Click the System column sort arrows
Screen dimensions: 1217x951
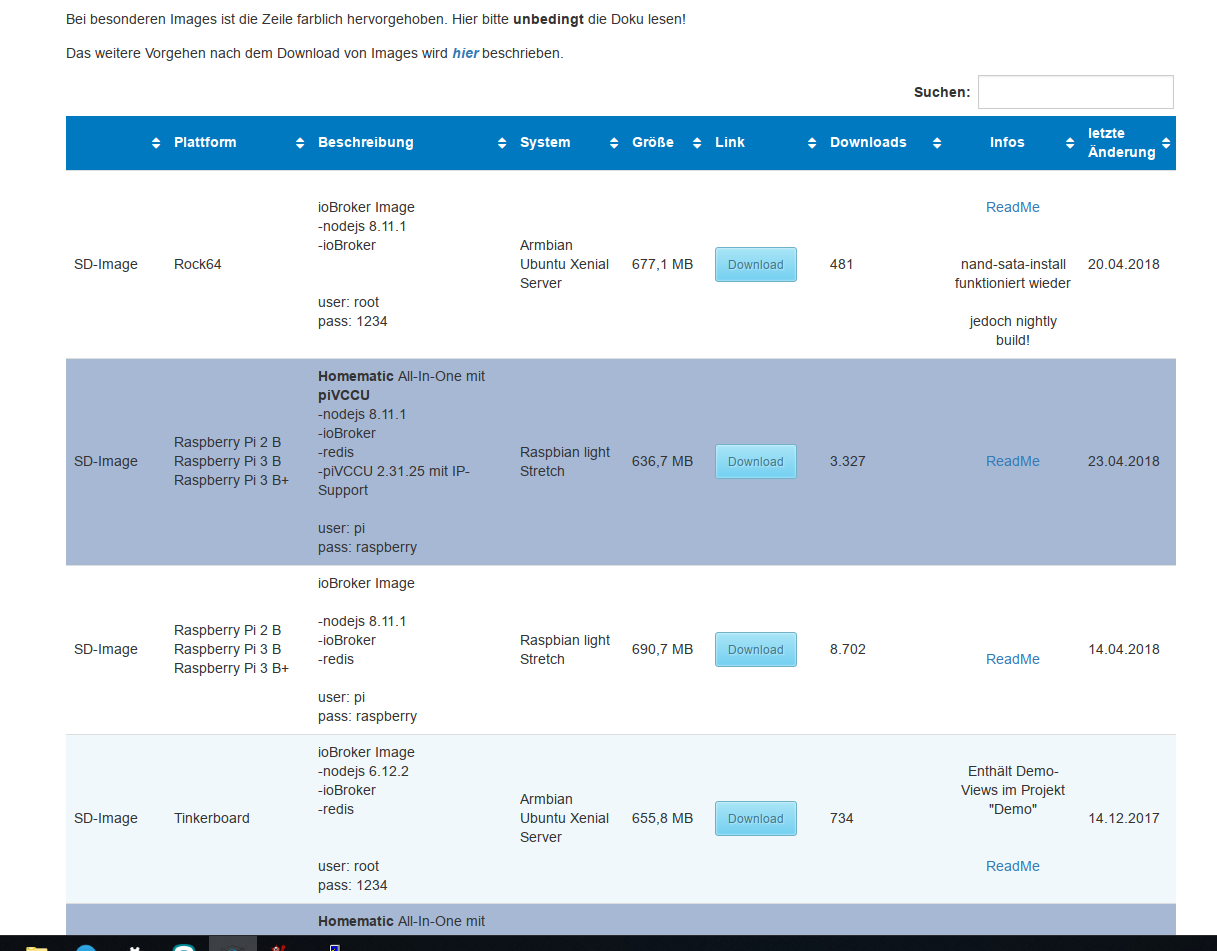click(x=614, y=143)
